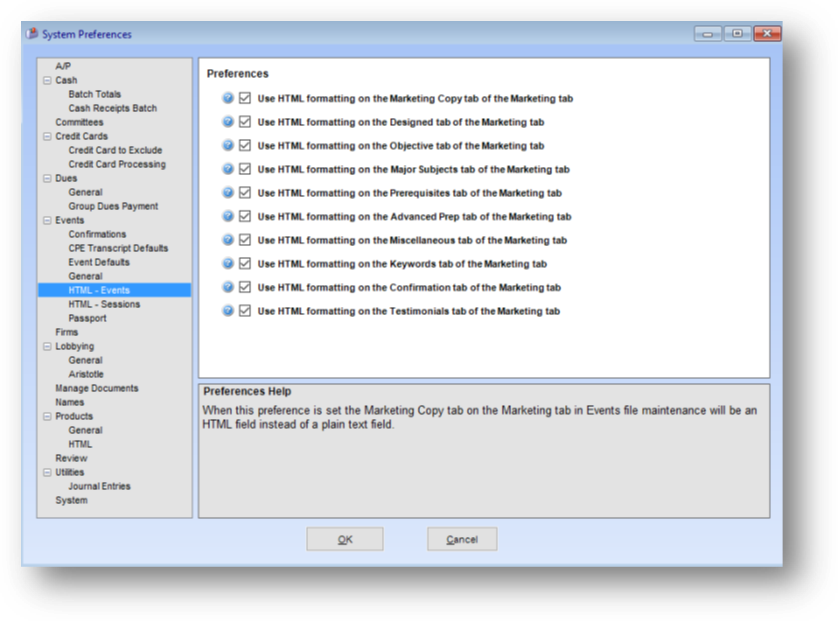838x621 pixels.
Task: Select Aristotle under Lobbying
Action: point(86,374)
